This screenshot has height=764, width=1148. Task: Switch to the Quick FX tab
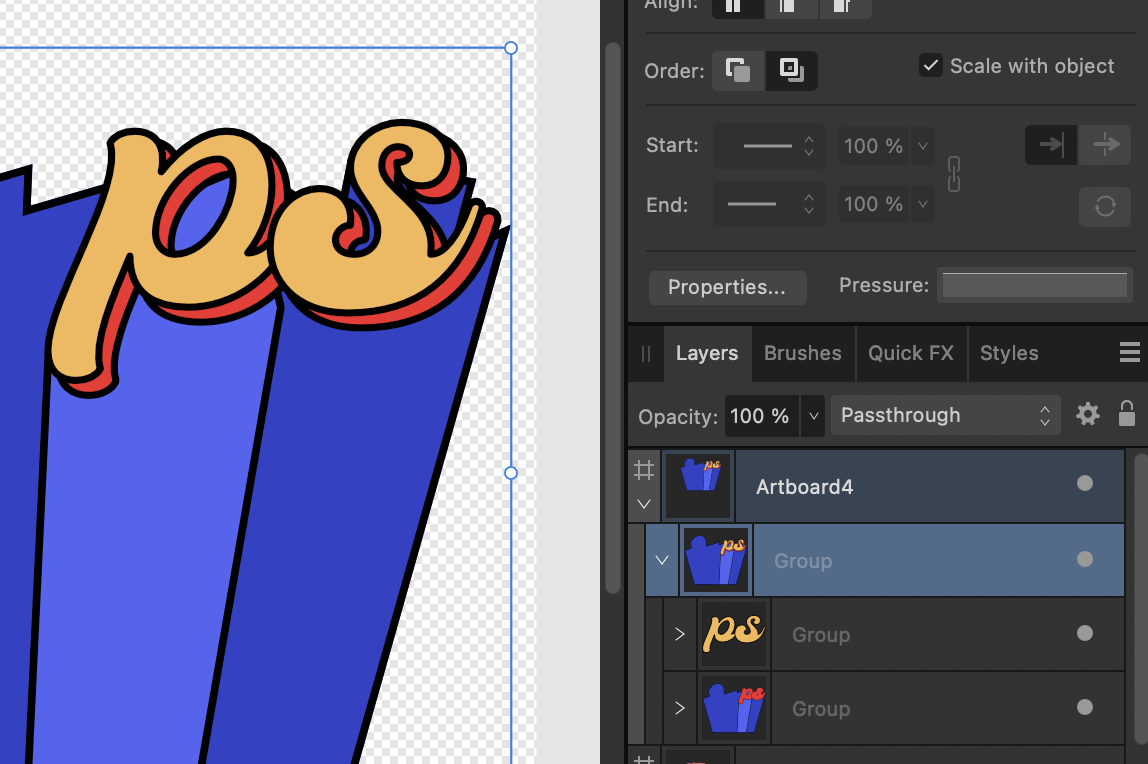click(x=911, y=353)
